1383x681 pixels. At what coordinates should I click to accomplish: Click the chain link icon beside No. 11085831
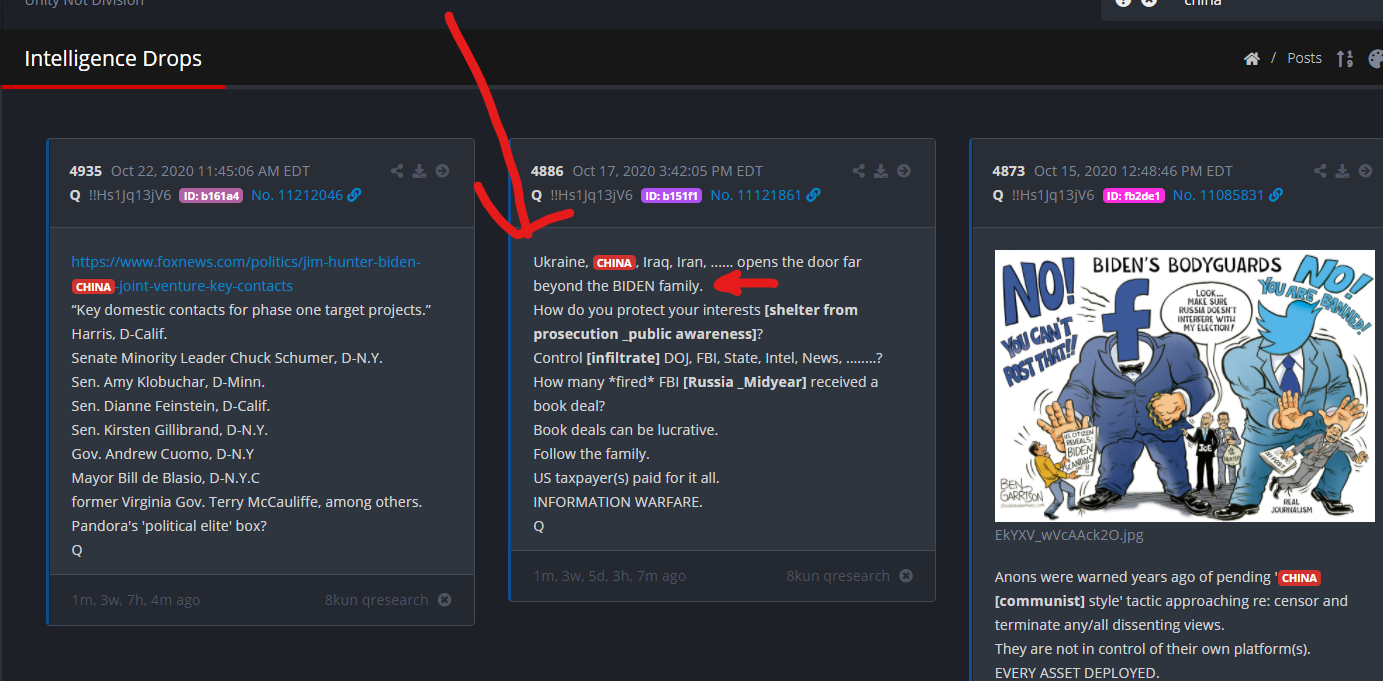click(x=1275, y=195)
